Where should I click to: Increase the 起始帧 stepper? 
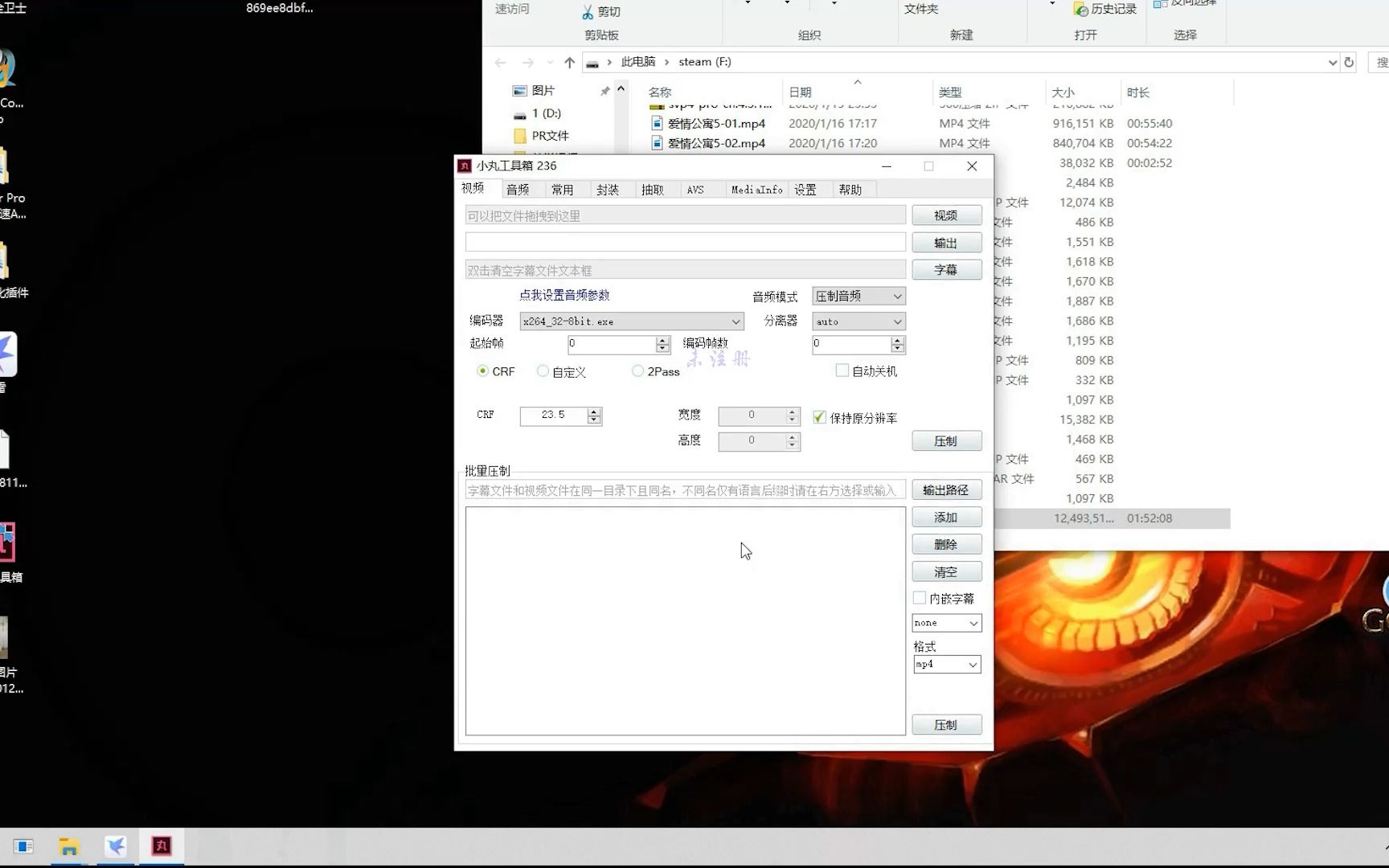point(663,340)
